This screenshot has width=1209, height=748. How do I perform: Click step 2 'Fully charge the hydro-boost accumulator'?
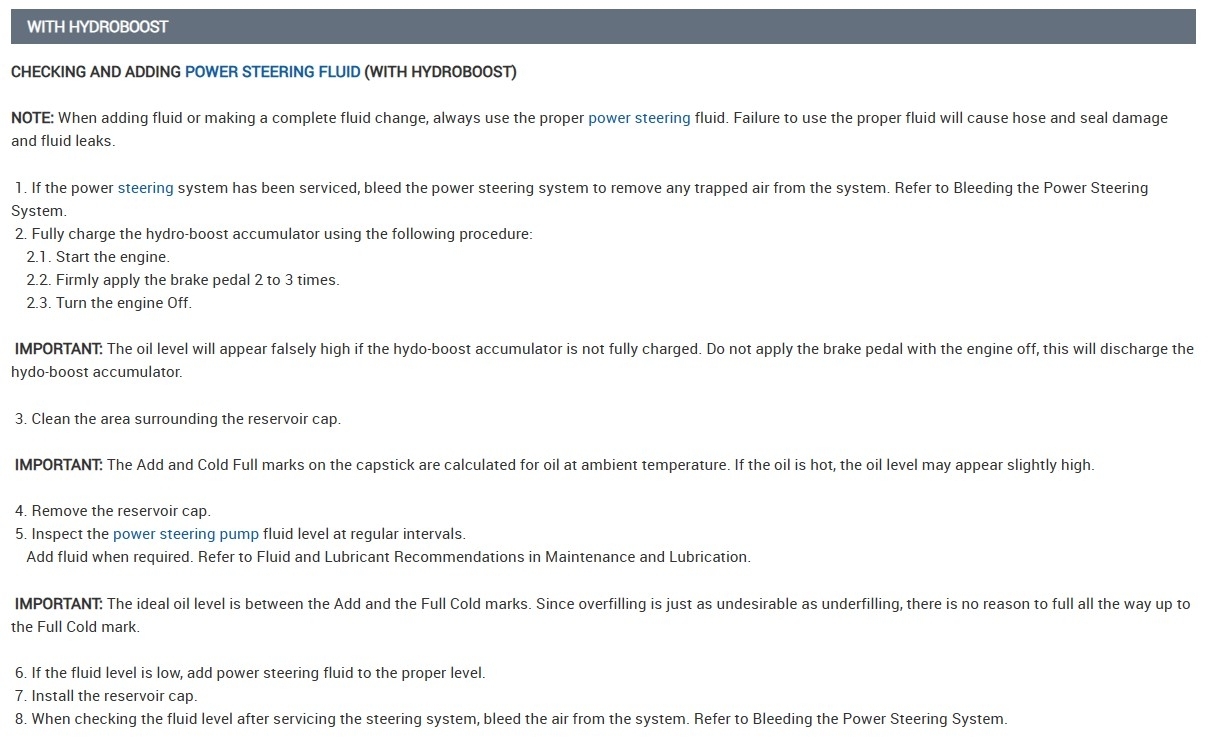click(x=281, y=234)
